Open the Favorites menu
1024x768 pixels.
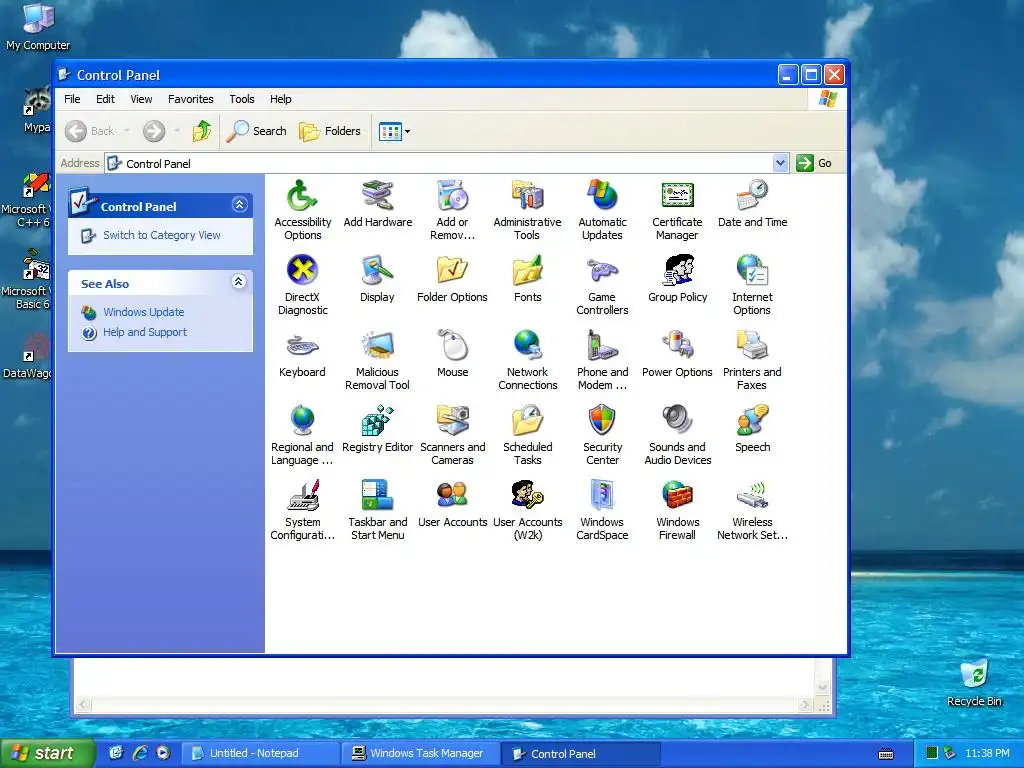(191, 99)
